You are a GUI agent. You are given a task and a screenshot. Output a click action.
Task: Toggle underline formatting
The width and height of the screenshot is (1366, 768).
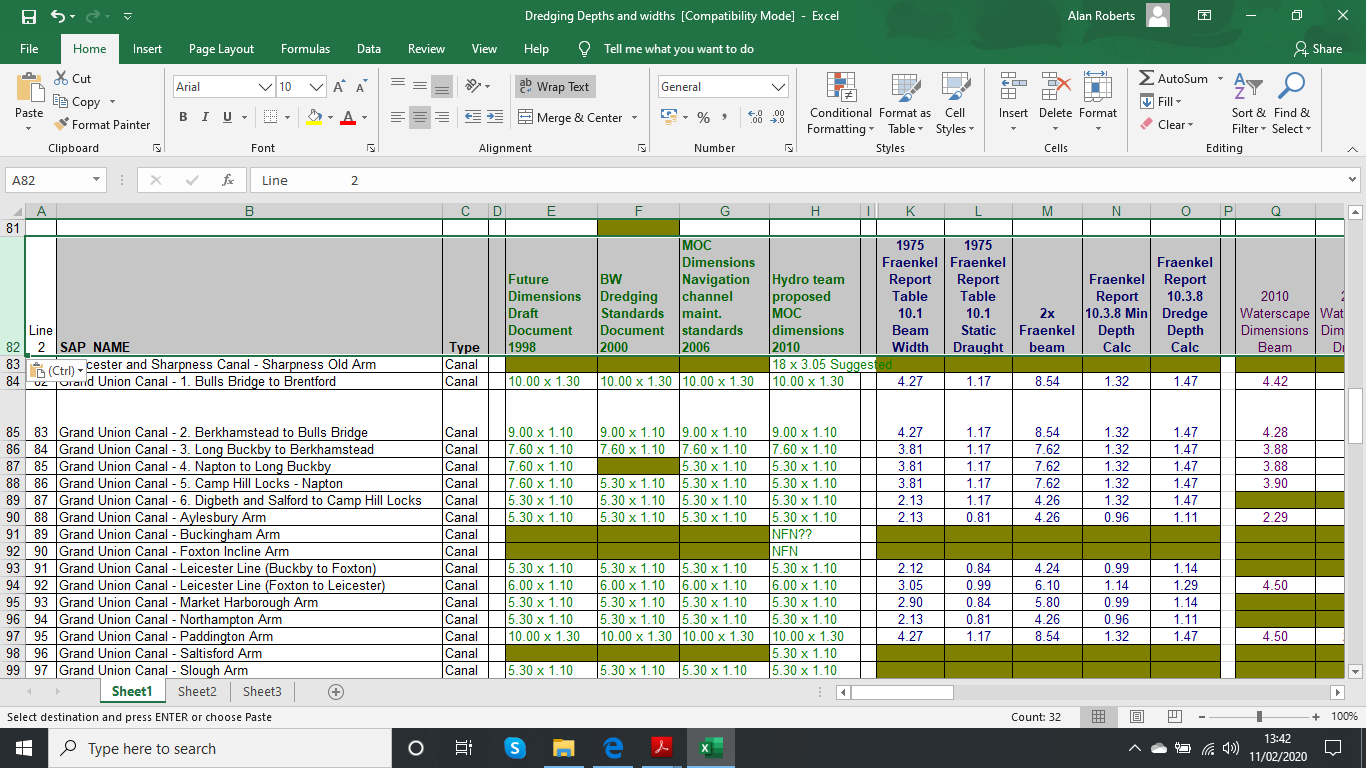tap(227, 117)
